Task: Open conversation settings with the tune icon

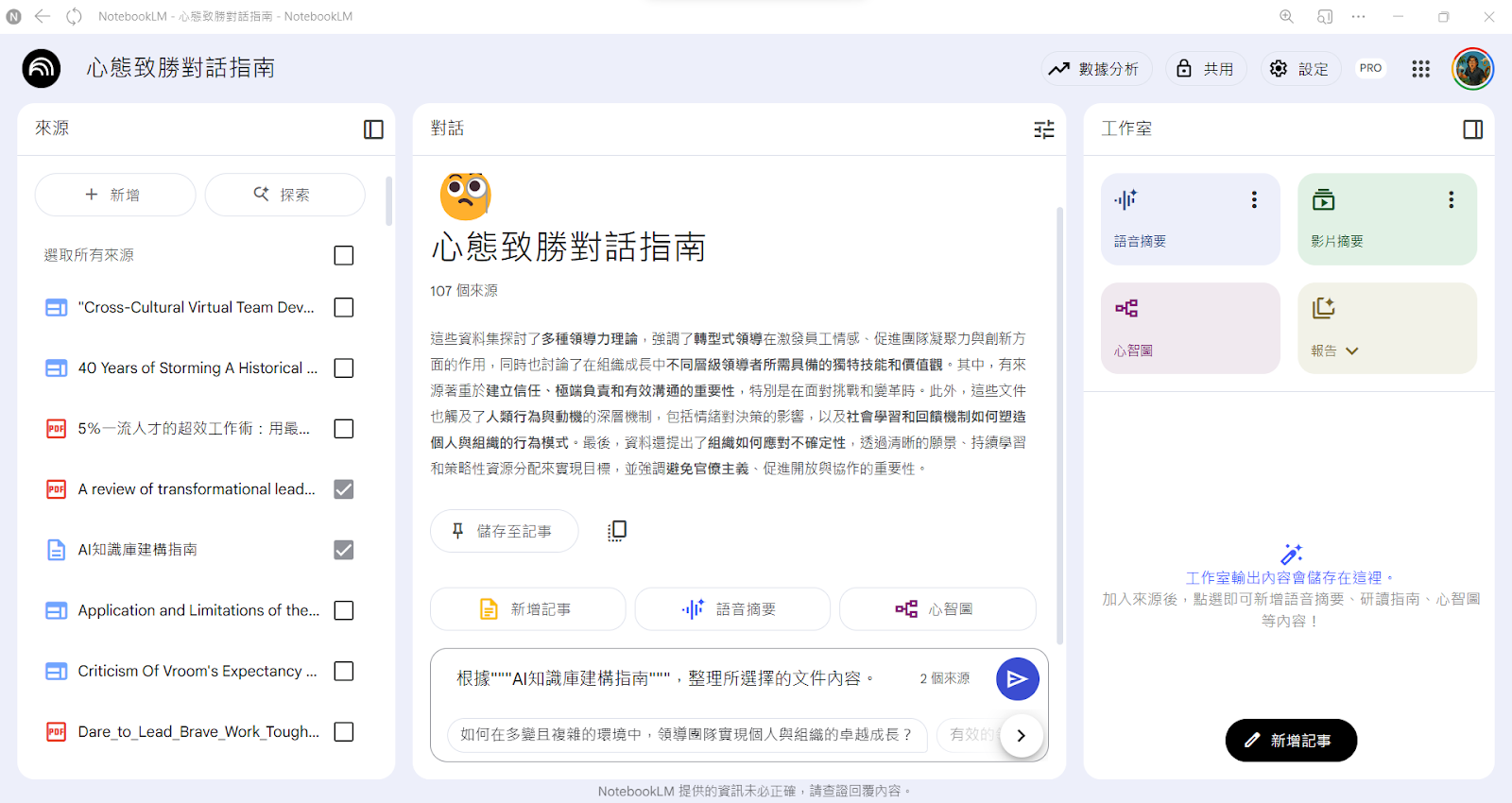Action: (x=1044, y=129)
